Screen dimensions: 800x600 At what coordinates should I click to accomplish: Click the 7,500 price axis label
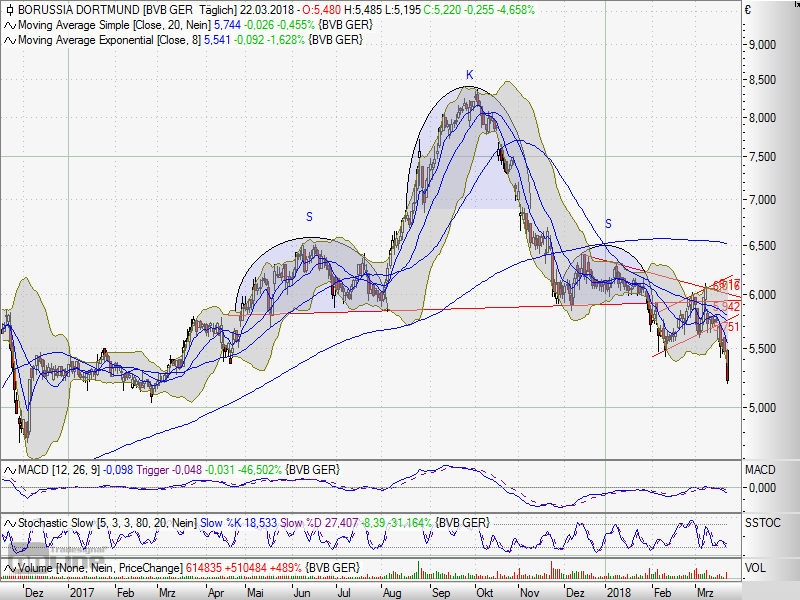762,157
